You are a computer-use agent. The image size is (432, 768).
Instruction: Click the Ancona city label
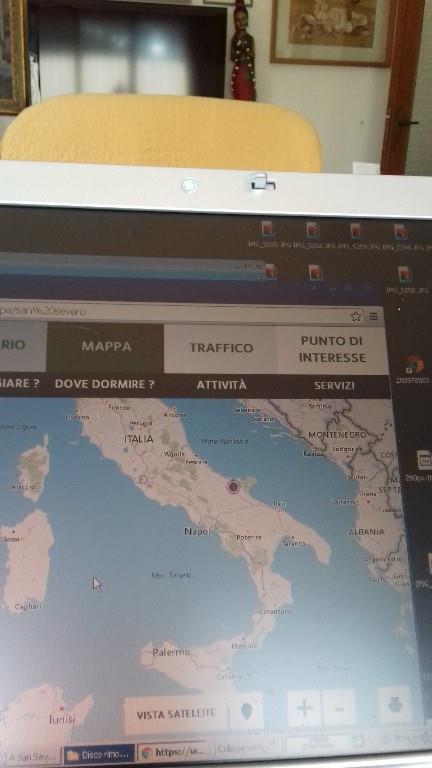175,414
